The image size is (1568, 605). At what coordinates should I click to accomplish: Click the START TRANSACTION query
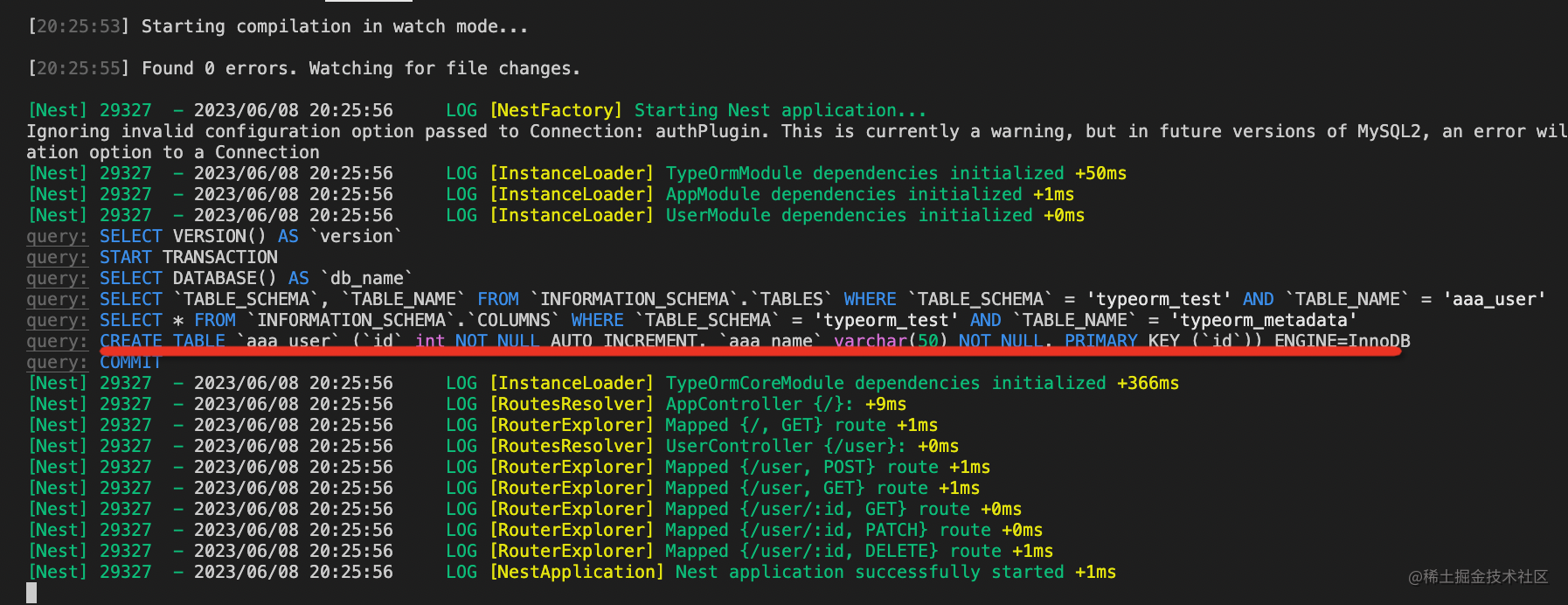(188, 258)
